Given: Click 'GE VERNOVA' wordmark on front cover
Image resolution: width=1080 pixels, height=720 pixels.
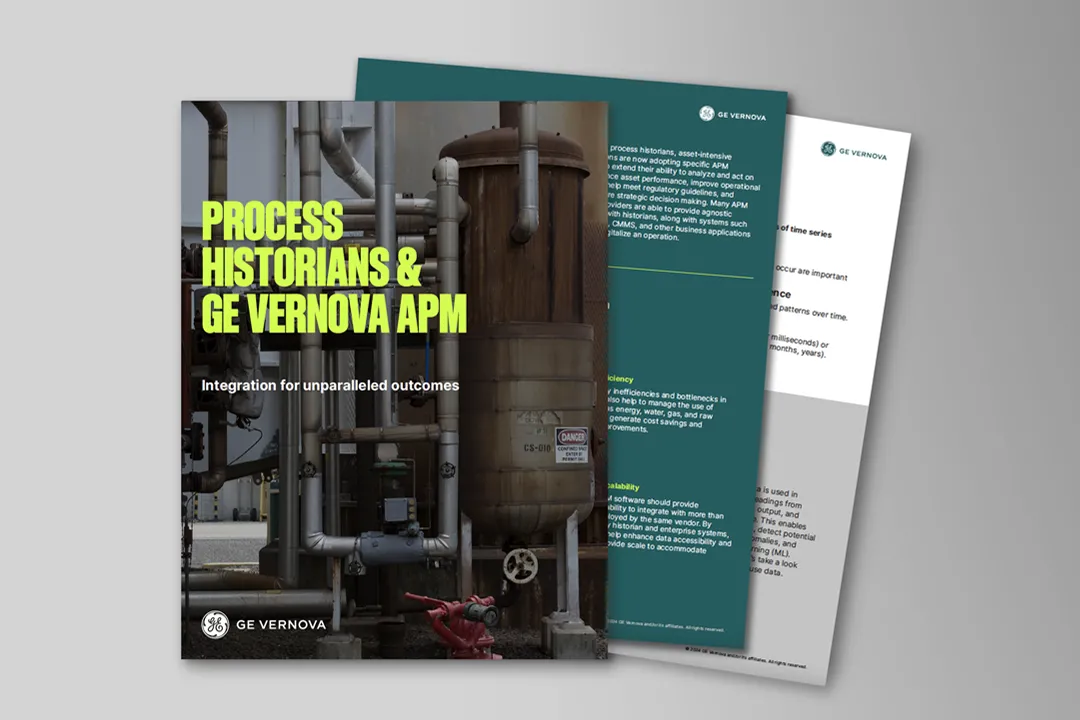Looking at the screenshot, I should [281, 625].
